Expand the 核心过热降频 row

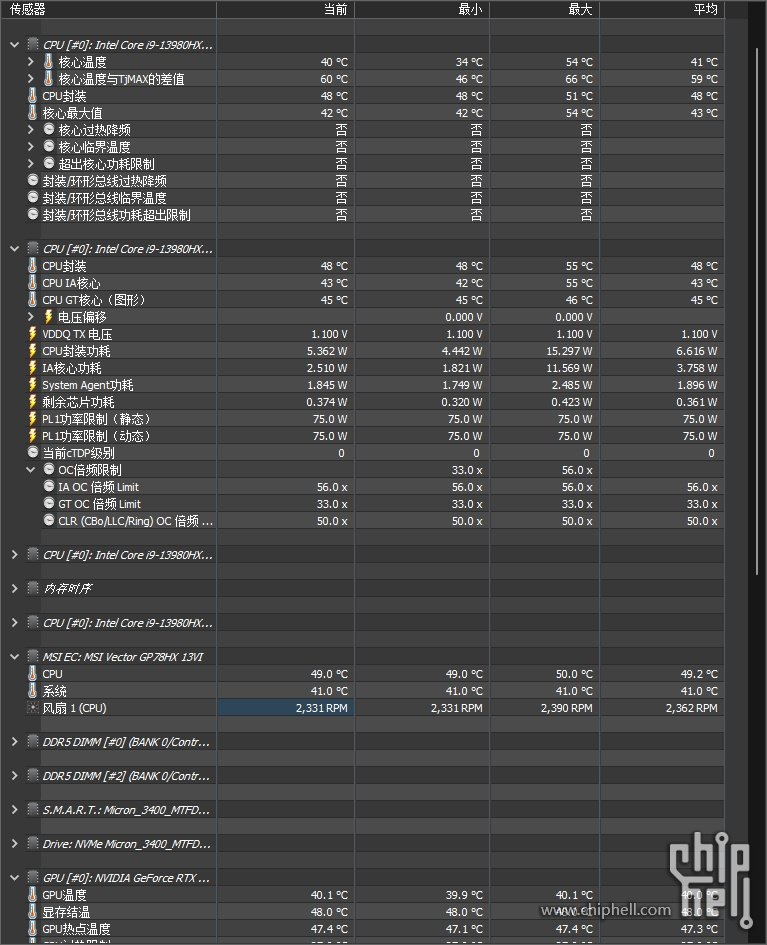coord(31,130)
